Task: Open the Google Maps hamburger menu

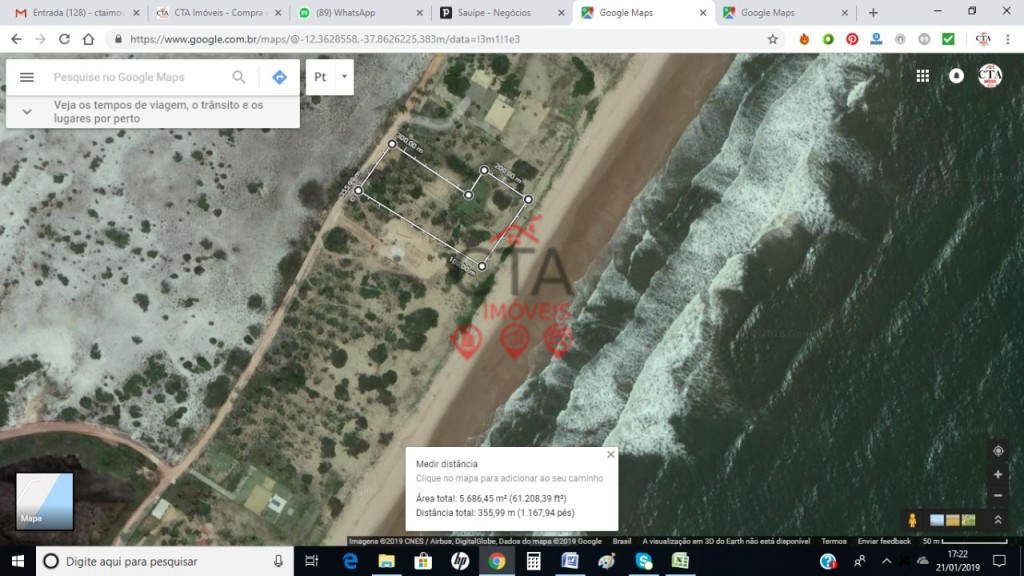Action: tap(27, 77)
